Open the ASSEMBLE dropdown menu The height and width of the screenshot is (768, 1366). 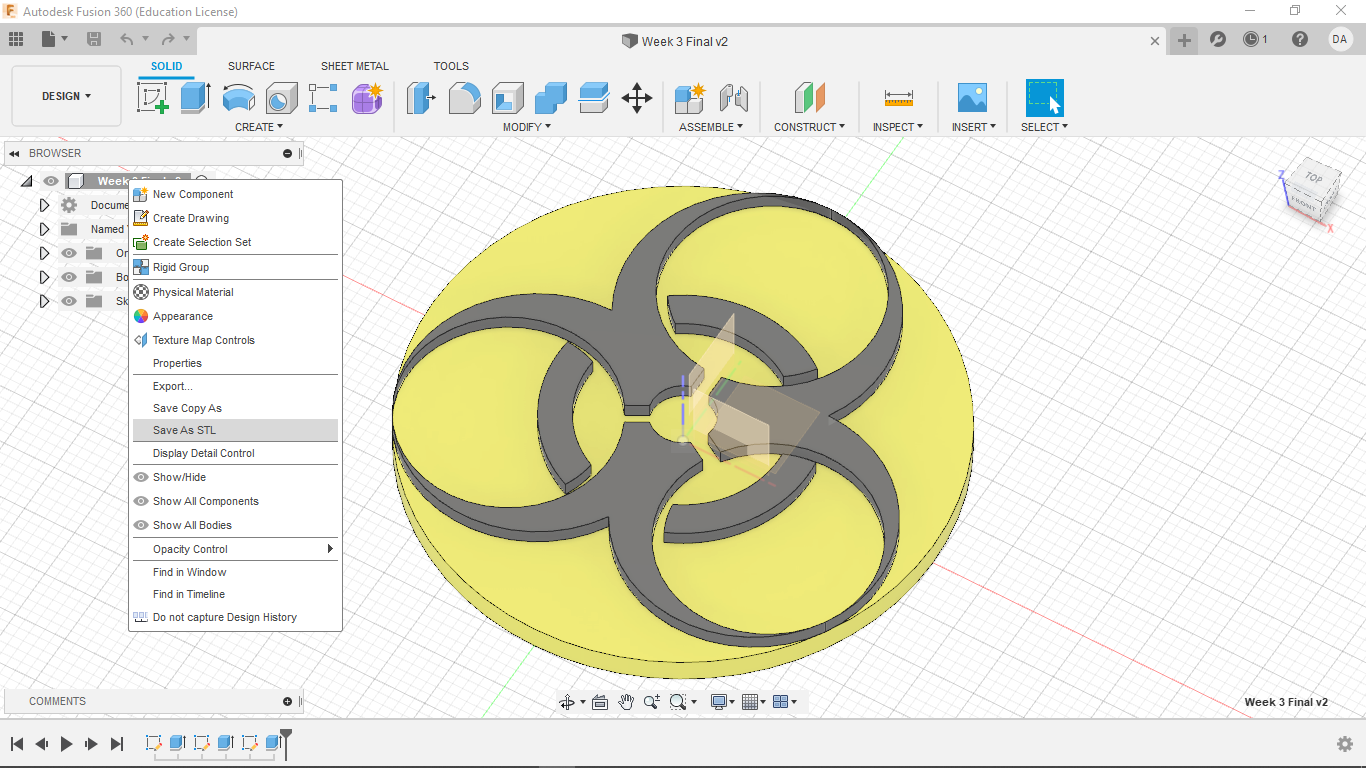[711, 127]
